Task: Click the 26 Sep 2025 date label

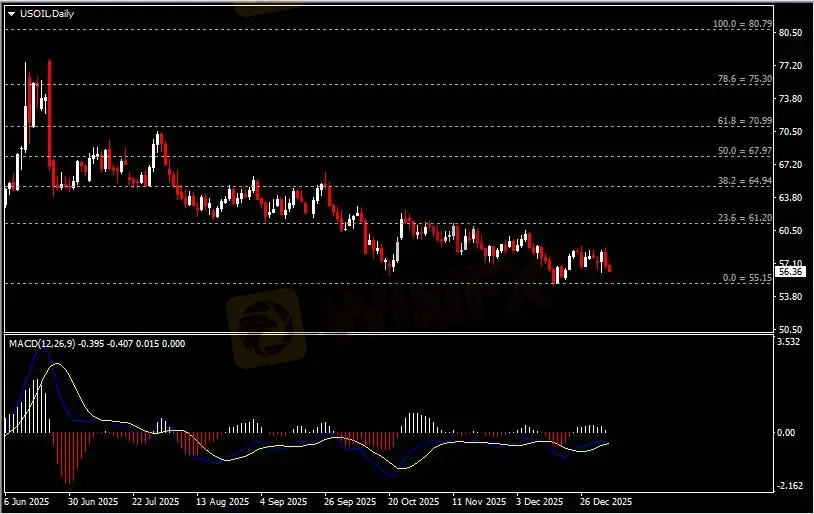Action: 350,502
